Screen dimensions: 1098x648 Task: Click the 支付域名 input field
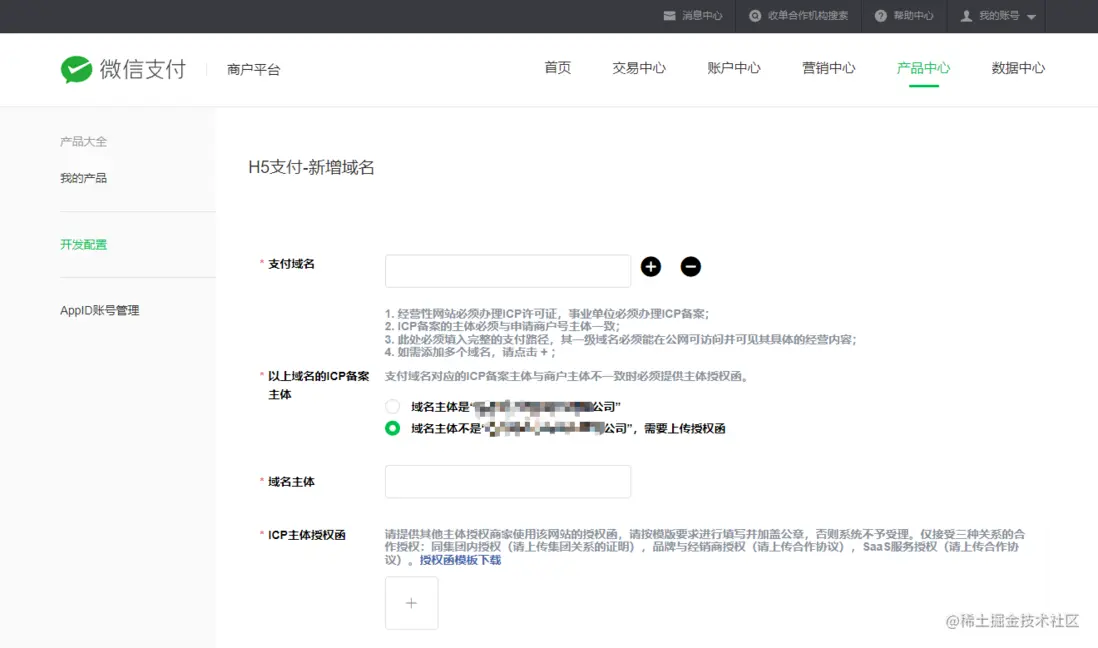[507, 270]
